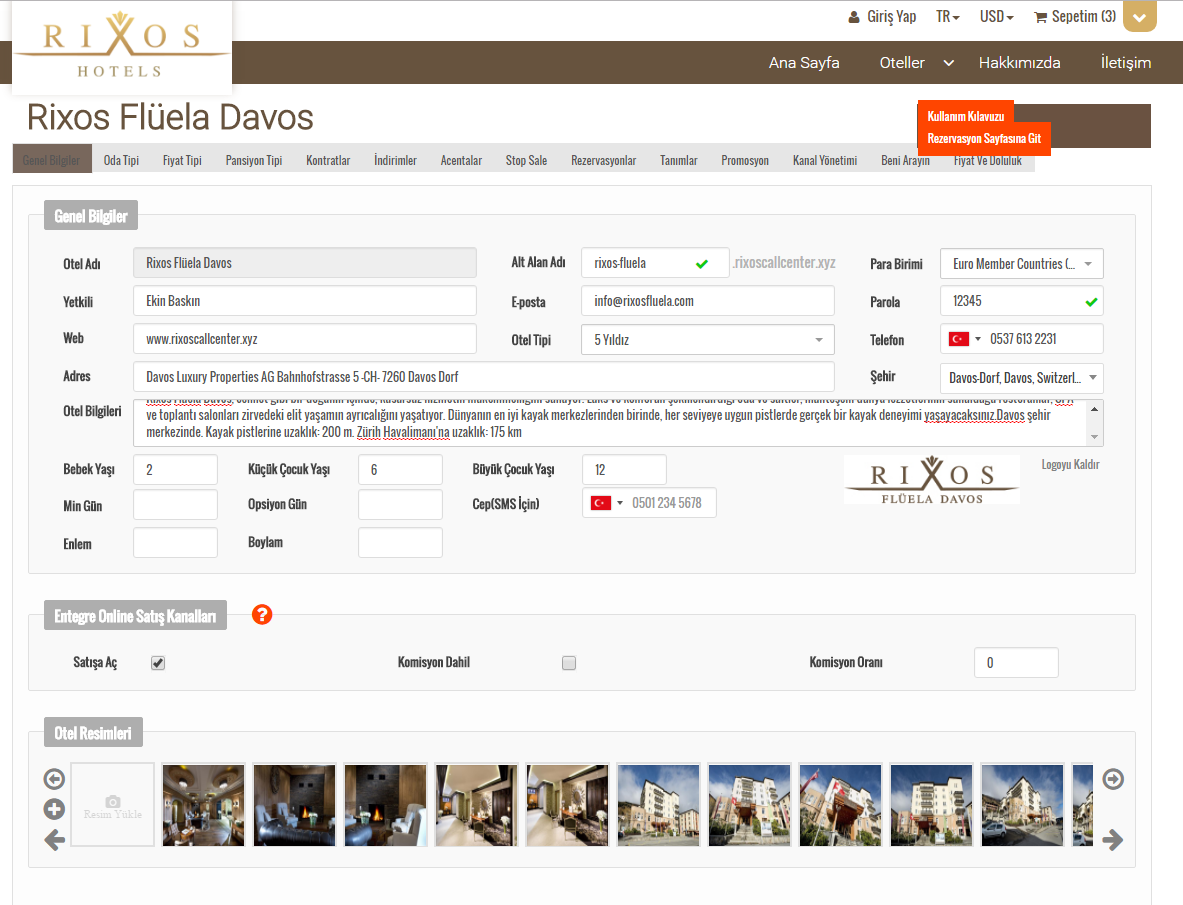This screenshot has width=1183, height=905.
Task: Open the Kanal Yönetimi tab
Action: (x=825, y=160)
